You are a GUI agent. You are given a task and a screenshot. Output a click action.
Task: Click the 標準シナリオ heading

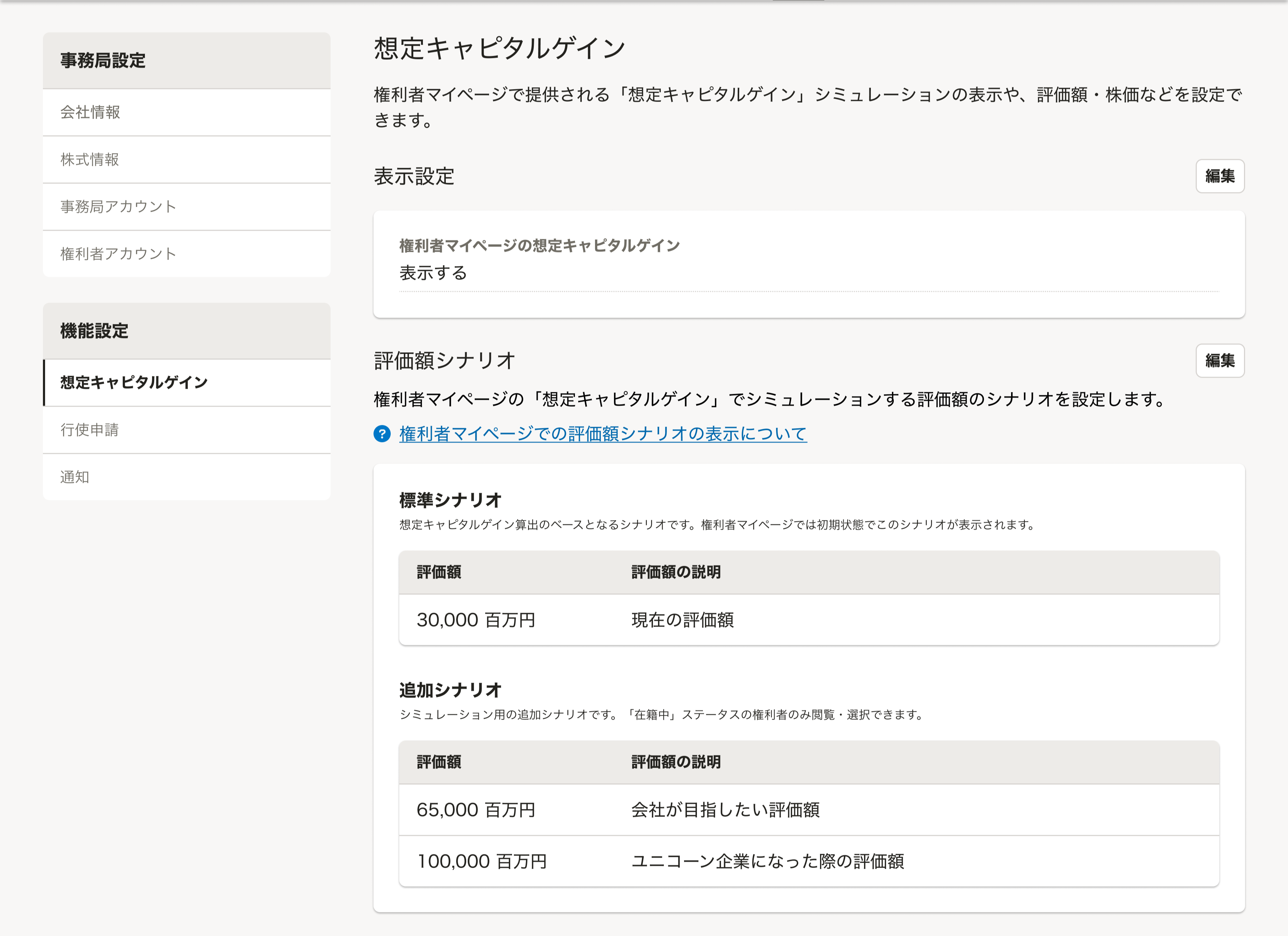tap(450, 500)
